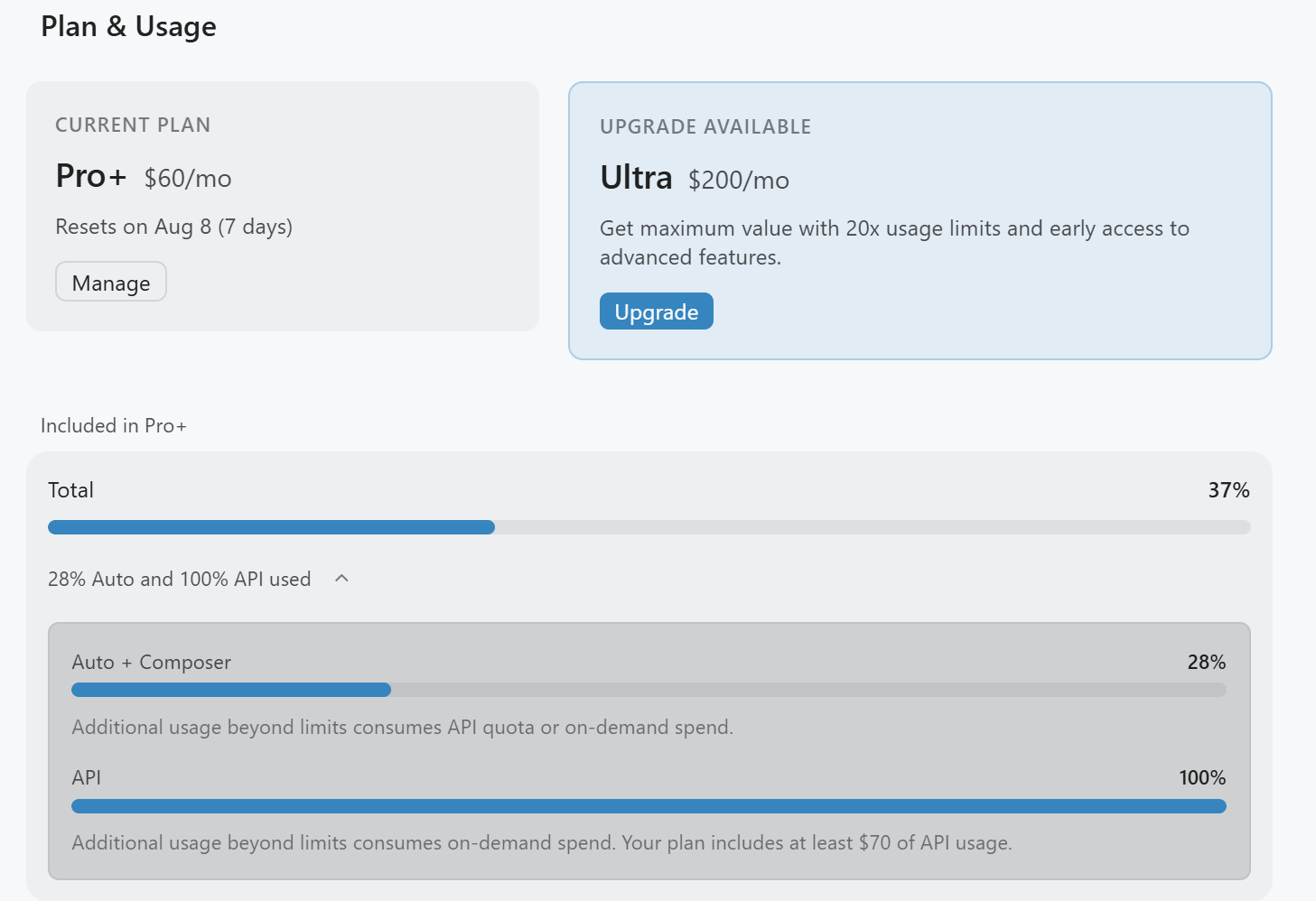Select the Pro+ plan name

91,176
